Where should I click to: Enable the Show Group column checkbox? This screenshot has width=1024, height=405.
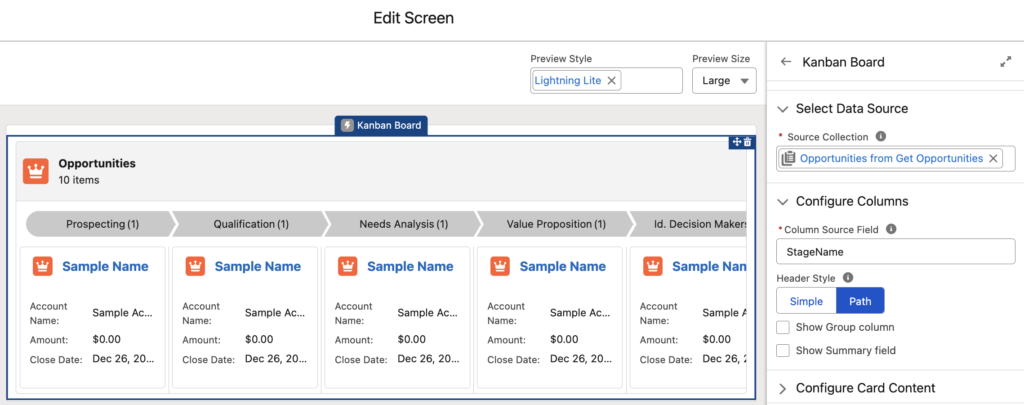[784, 327]
